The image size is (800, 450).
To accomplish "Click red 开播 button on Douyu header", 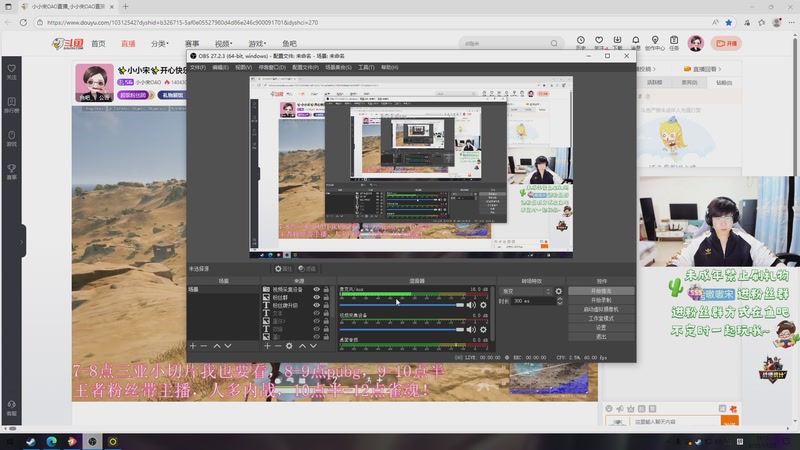I will pos(727,43).
